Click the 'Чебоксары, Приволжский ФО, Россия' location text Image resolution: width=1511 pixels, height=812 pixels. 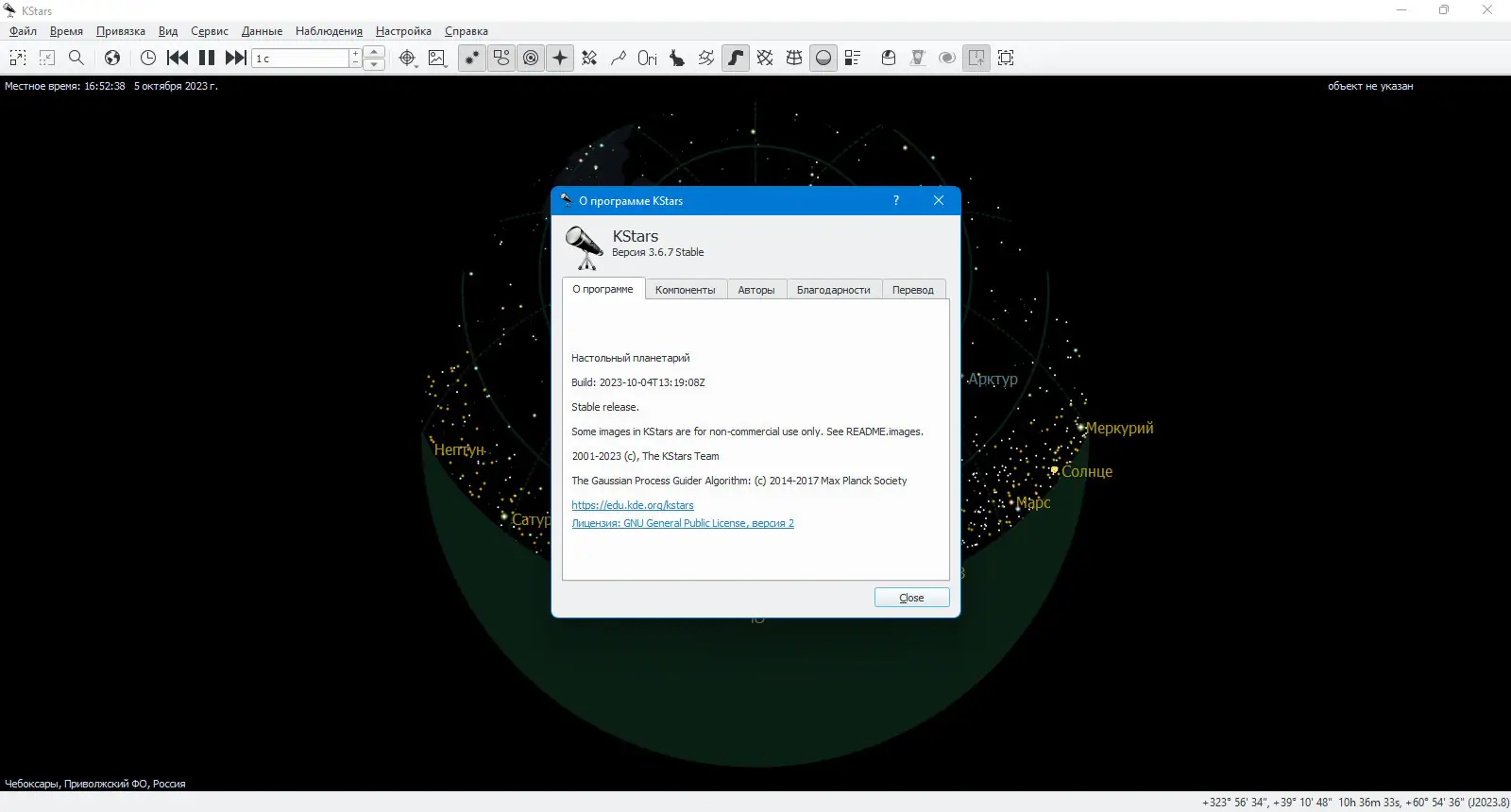click(x=95, y=784)
